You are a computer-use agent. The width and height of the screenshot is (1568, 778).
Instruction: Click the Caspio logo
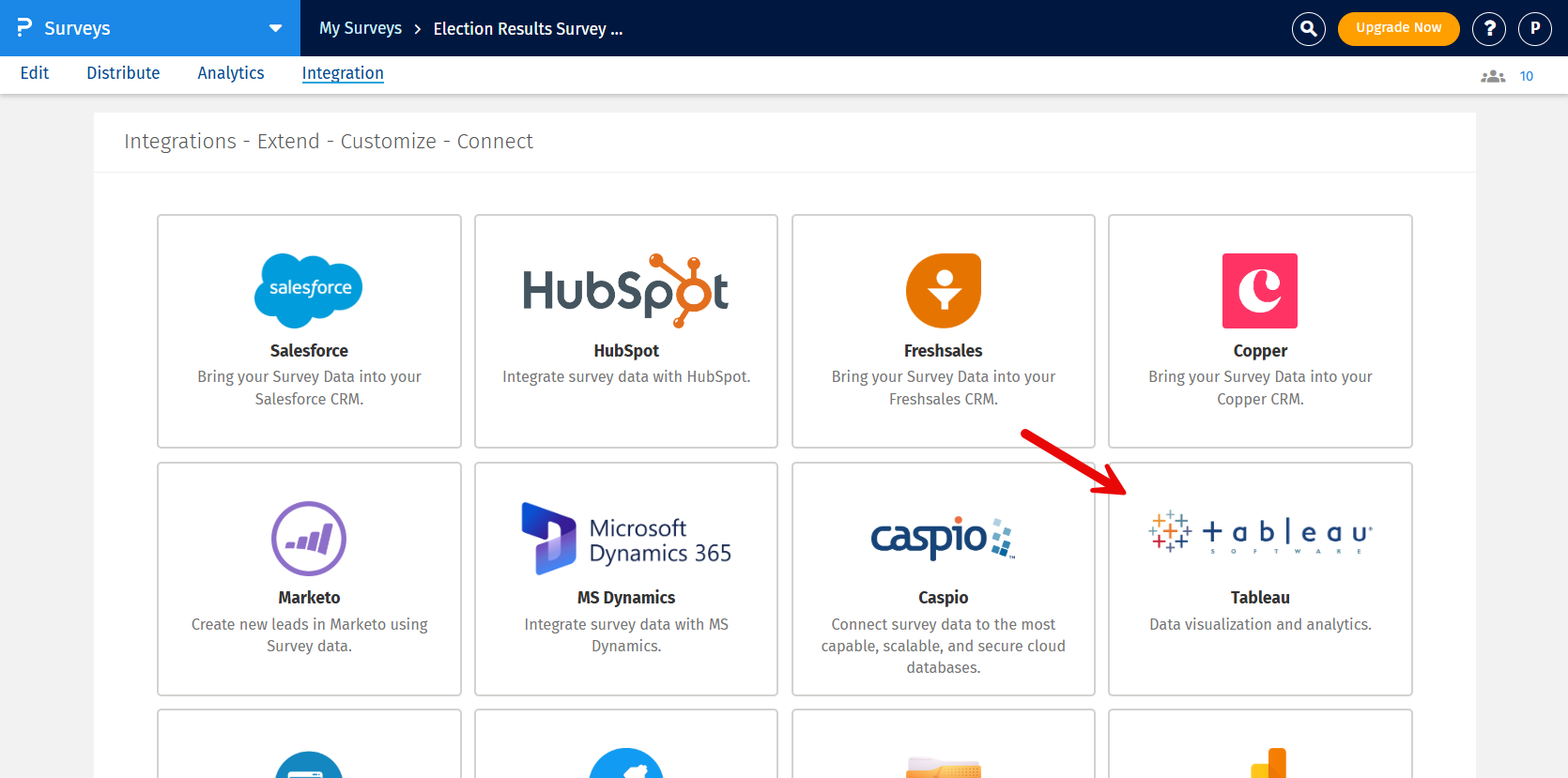click(943, 538)
